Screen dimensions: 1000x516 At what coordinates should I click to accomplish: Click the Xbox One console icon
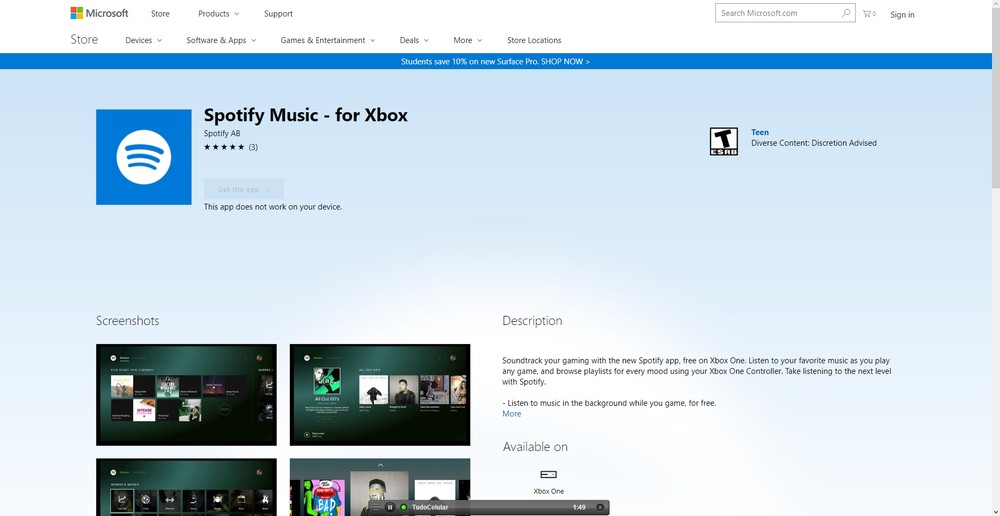(548, 475)
